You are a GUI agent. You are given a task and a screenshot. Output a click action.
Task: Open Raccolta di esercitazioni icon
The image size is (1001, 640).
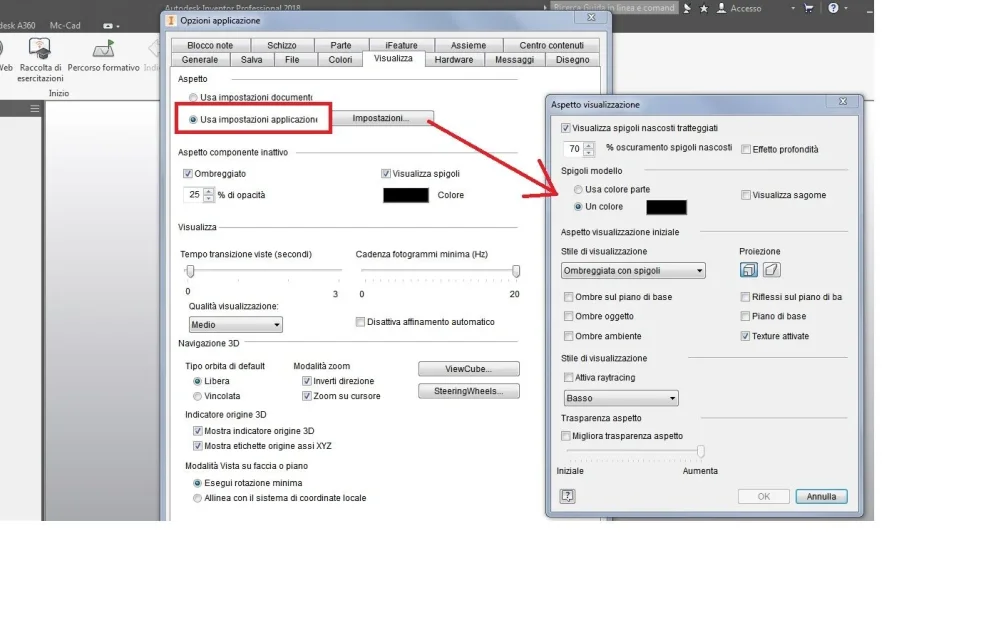coord(40,48)
